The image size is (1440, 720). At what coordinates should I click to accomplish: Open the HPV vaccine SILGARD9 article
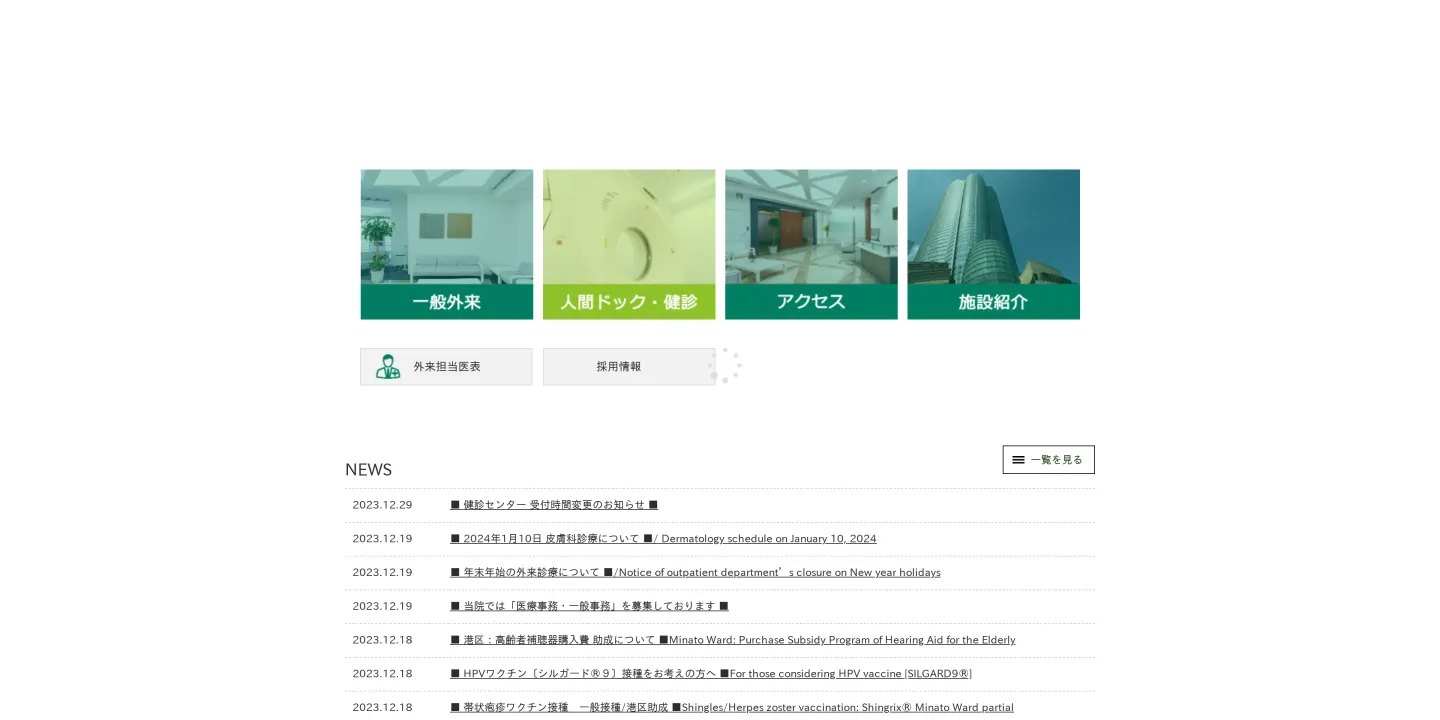(x=711, y=673)
